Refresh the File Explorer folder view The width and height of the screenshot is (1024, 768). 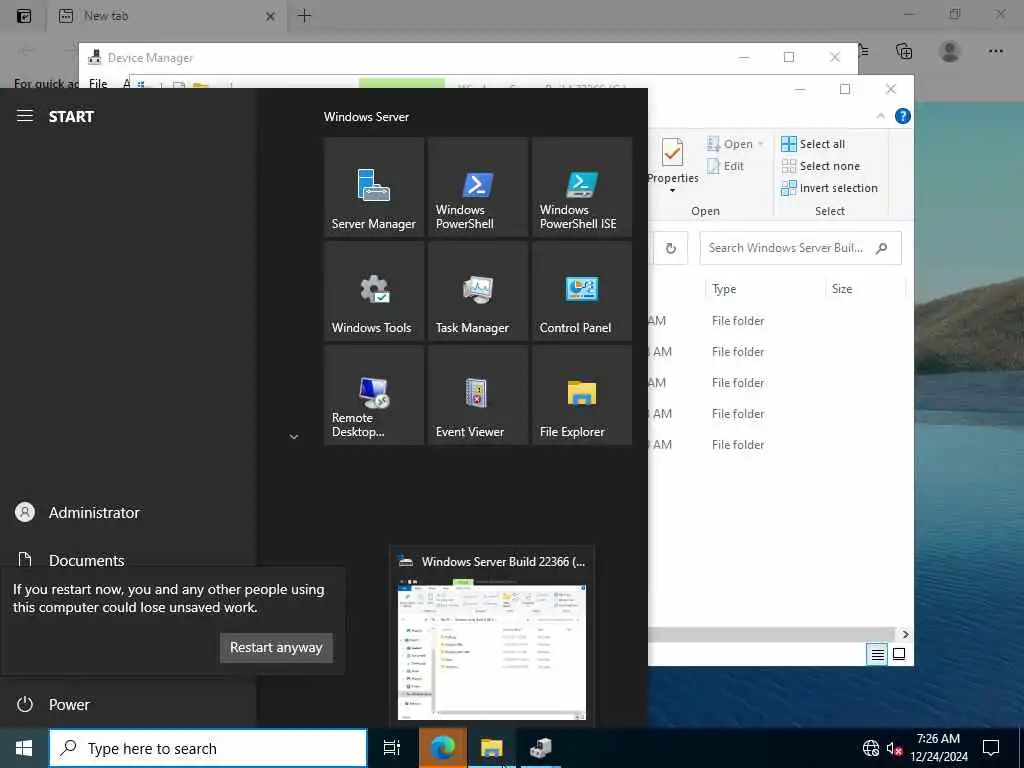(x=671, y=248)
